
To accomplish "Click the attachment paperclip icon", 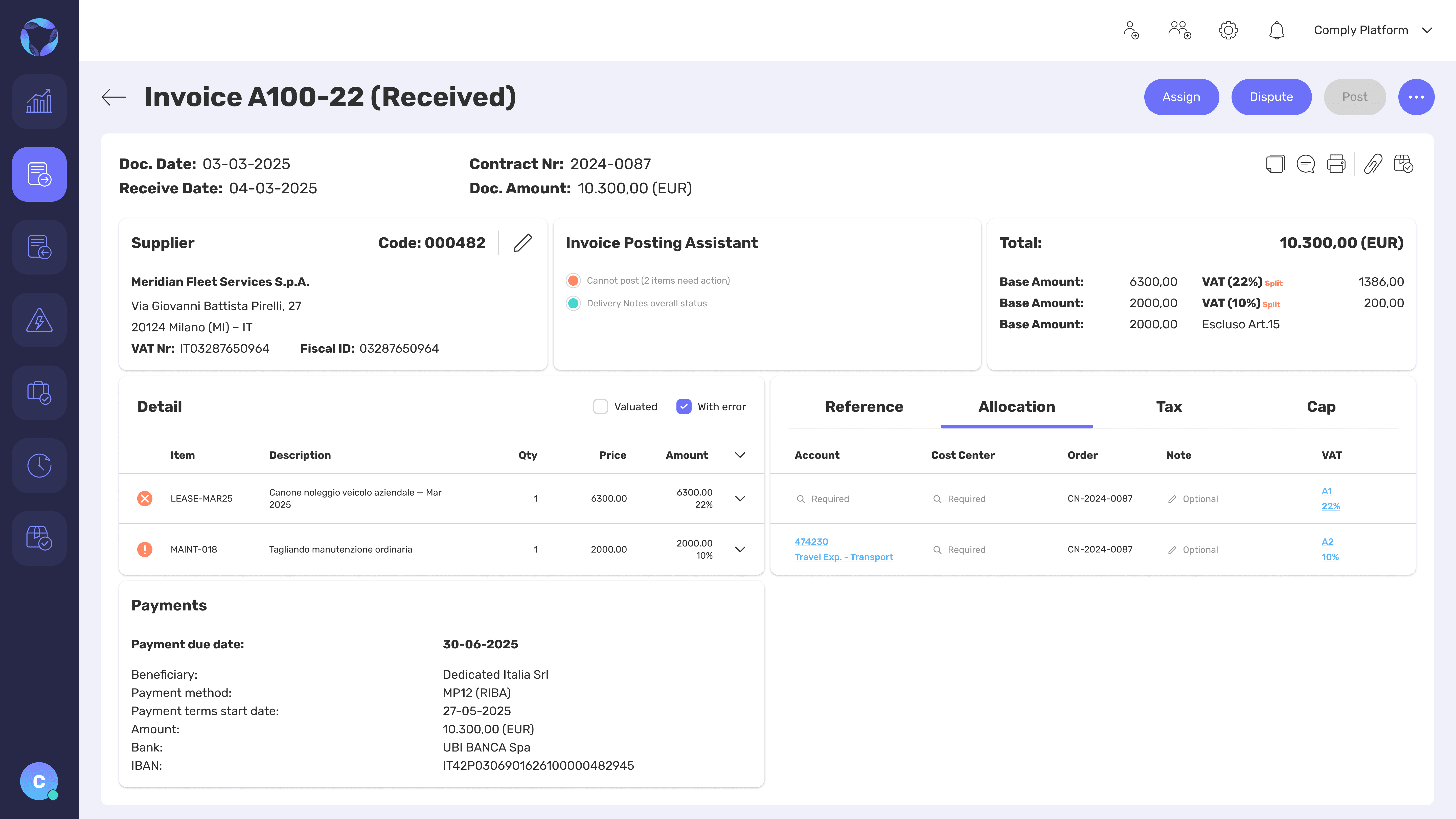I will coord(1373,164).
